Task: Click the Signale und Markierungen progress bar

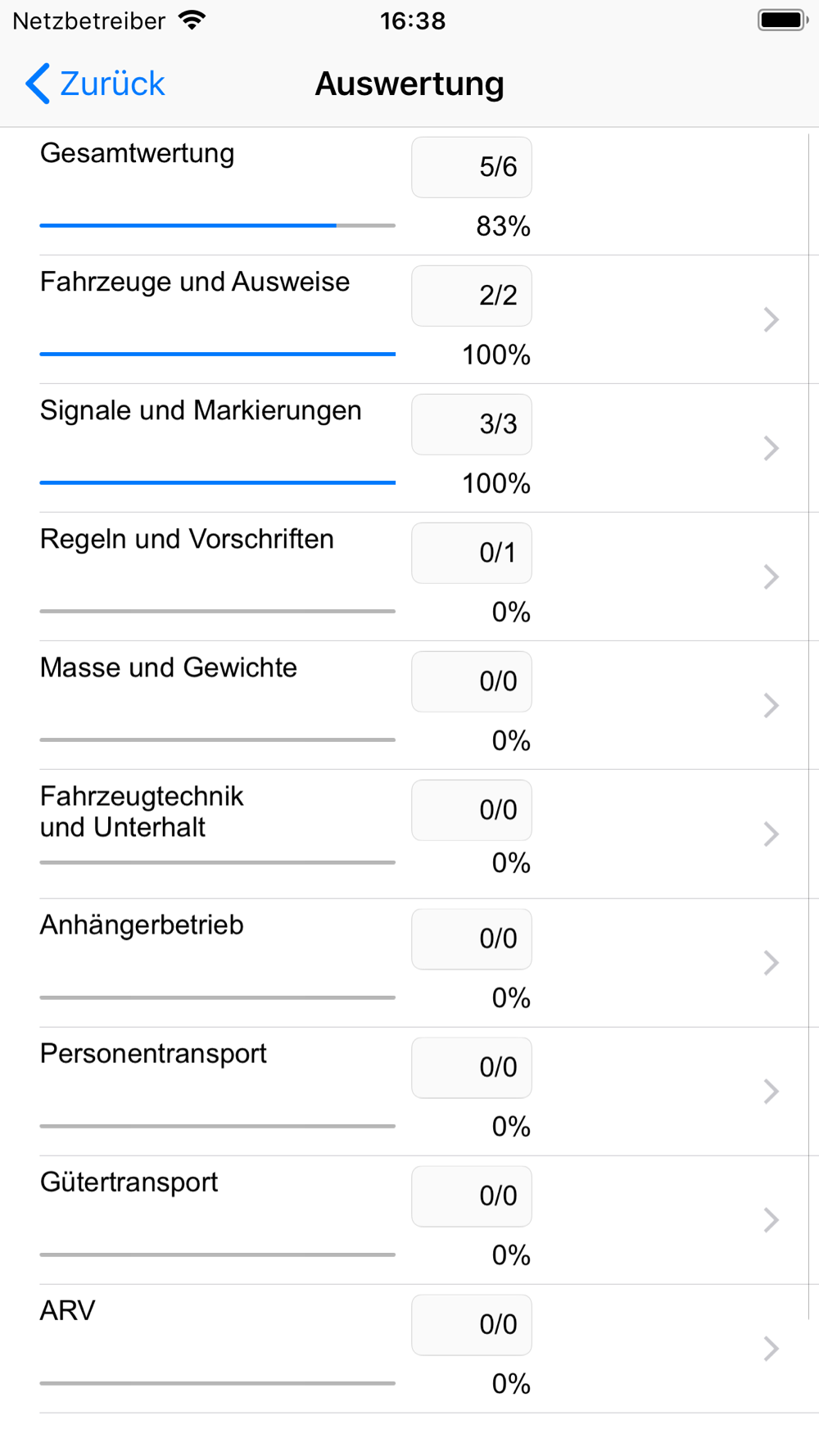Action: click(218, 482)
